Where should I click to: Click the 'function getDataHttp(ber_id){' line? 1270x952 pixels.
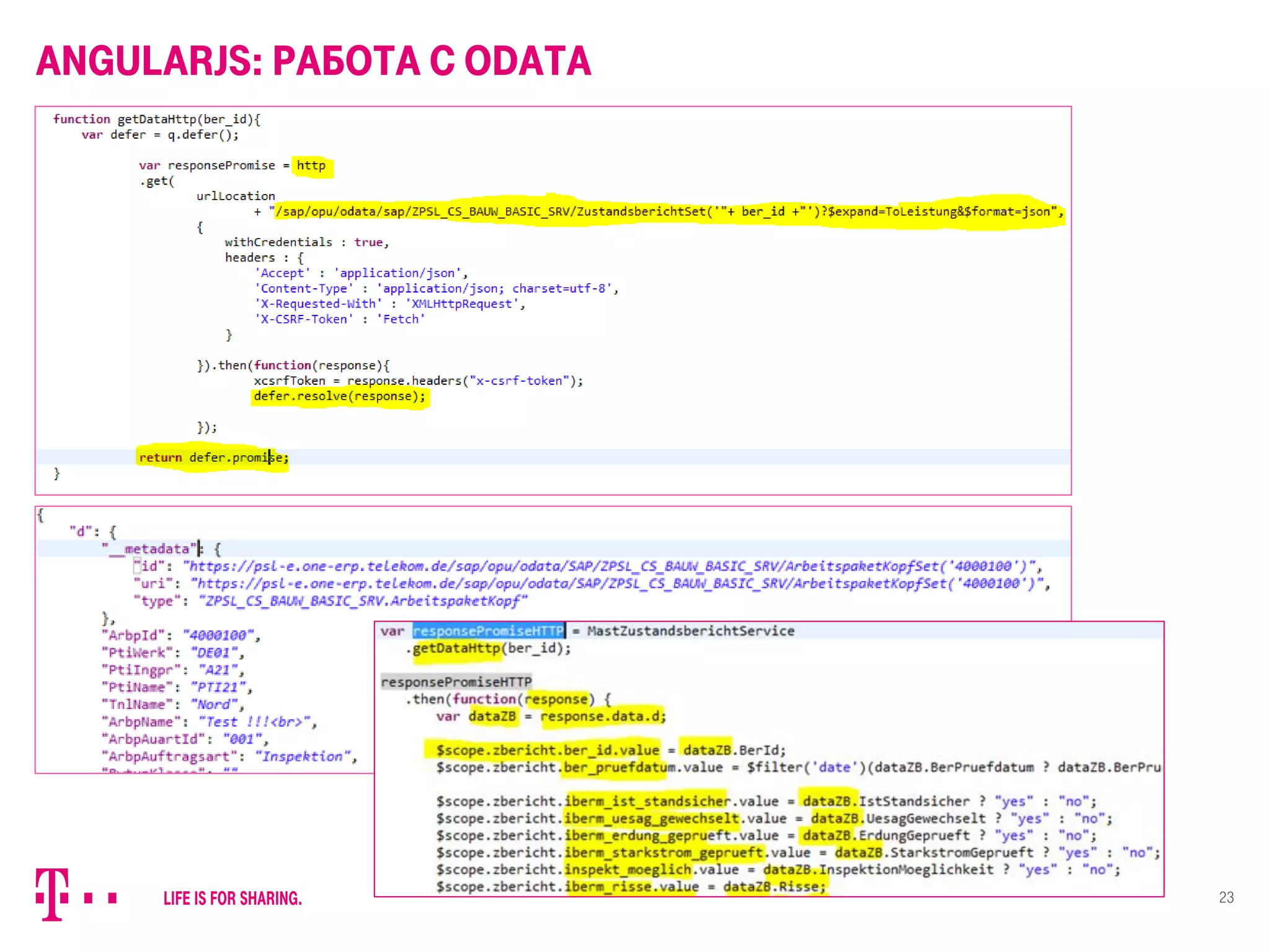click(x=157, y=119)
